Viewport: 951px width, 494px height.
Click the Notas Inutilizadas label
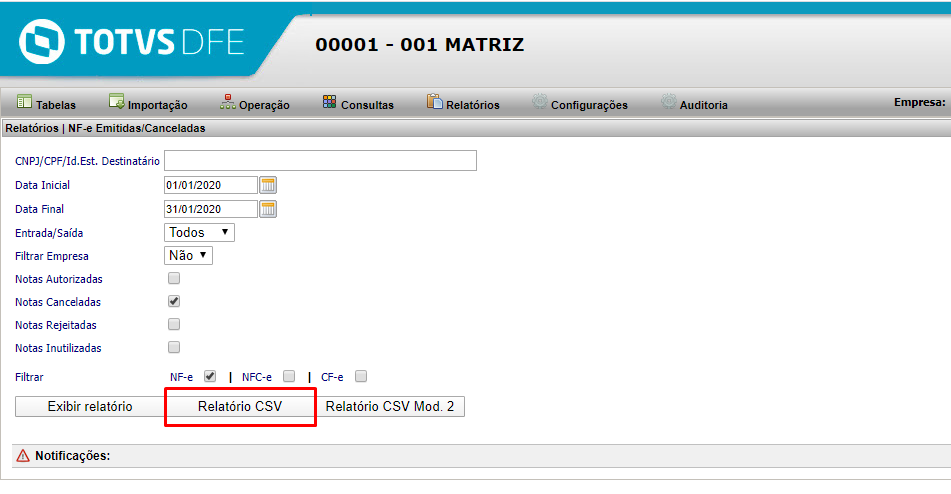tap(58, 348)
